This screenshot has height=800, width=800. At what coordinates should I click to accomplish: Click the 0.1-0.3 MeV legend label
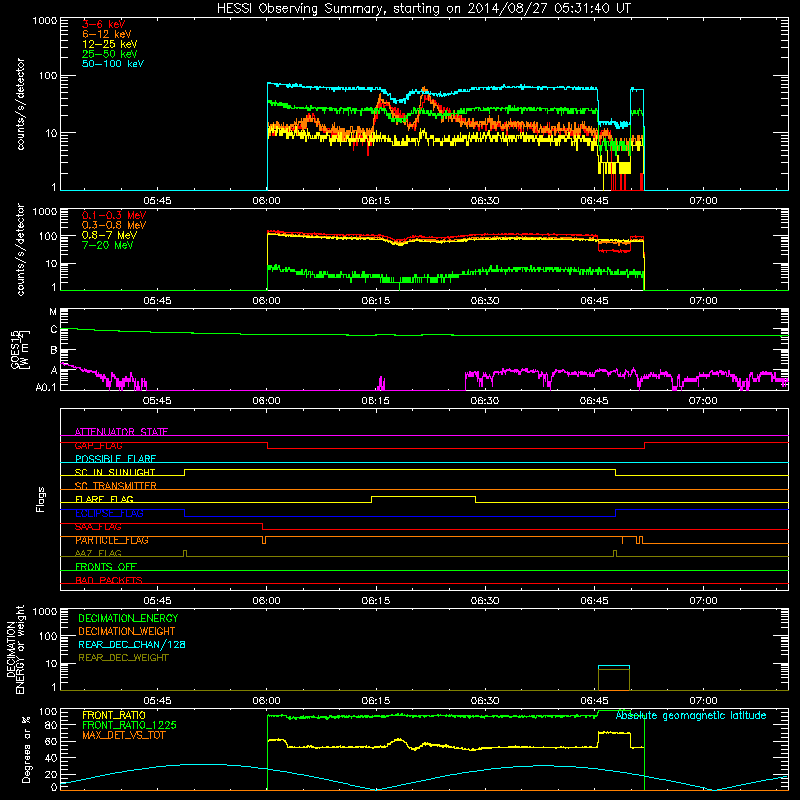pyautogui.click(x=114, y=215)
